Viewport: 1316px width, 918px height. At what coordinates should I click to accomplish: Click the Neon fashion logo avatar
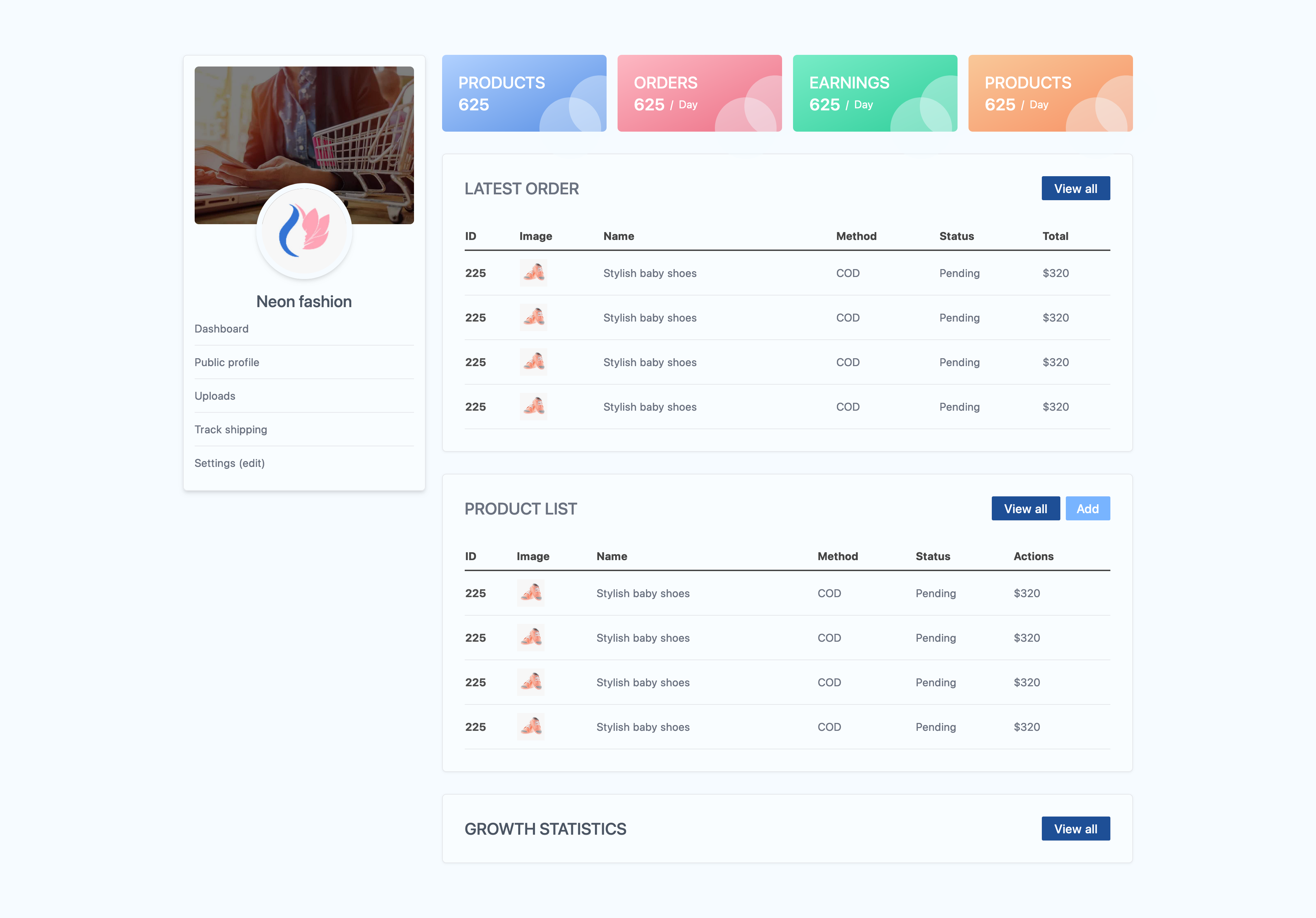[304, 231]
